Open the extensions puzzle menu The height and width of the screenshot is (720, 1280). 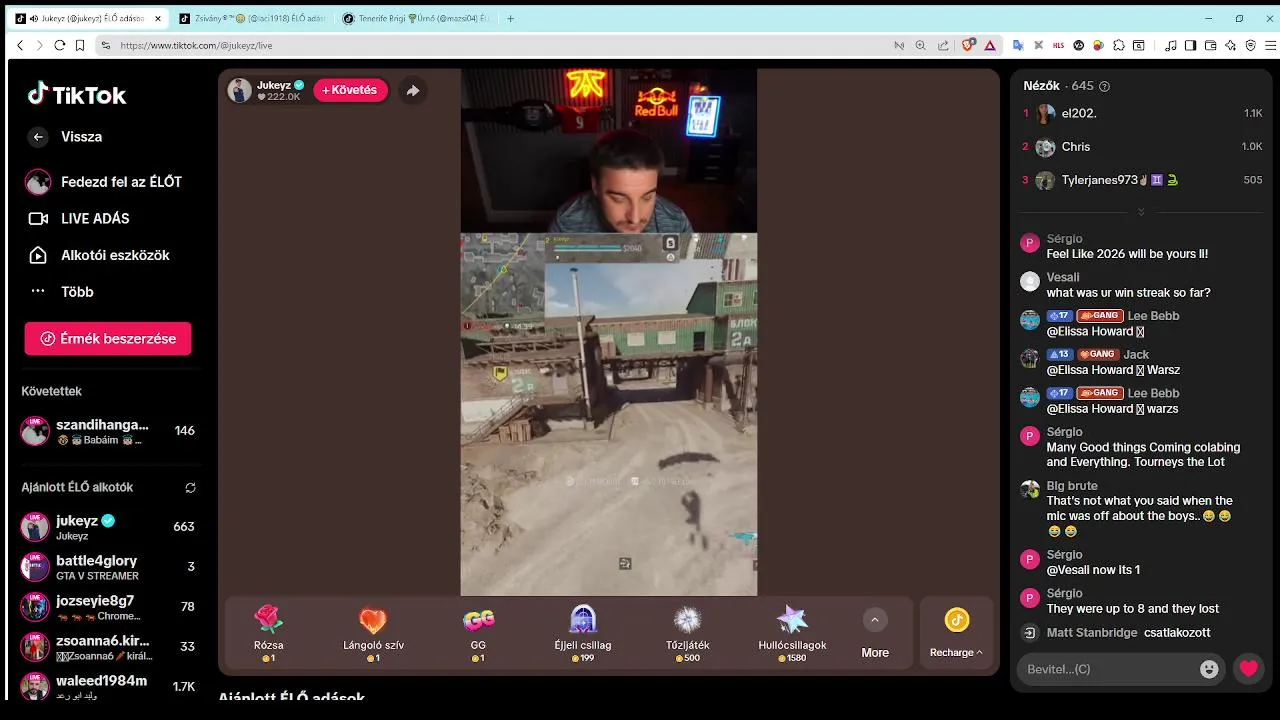point(1119,45)
